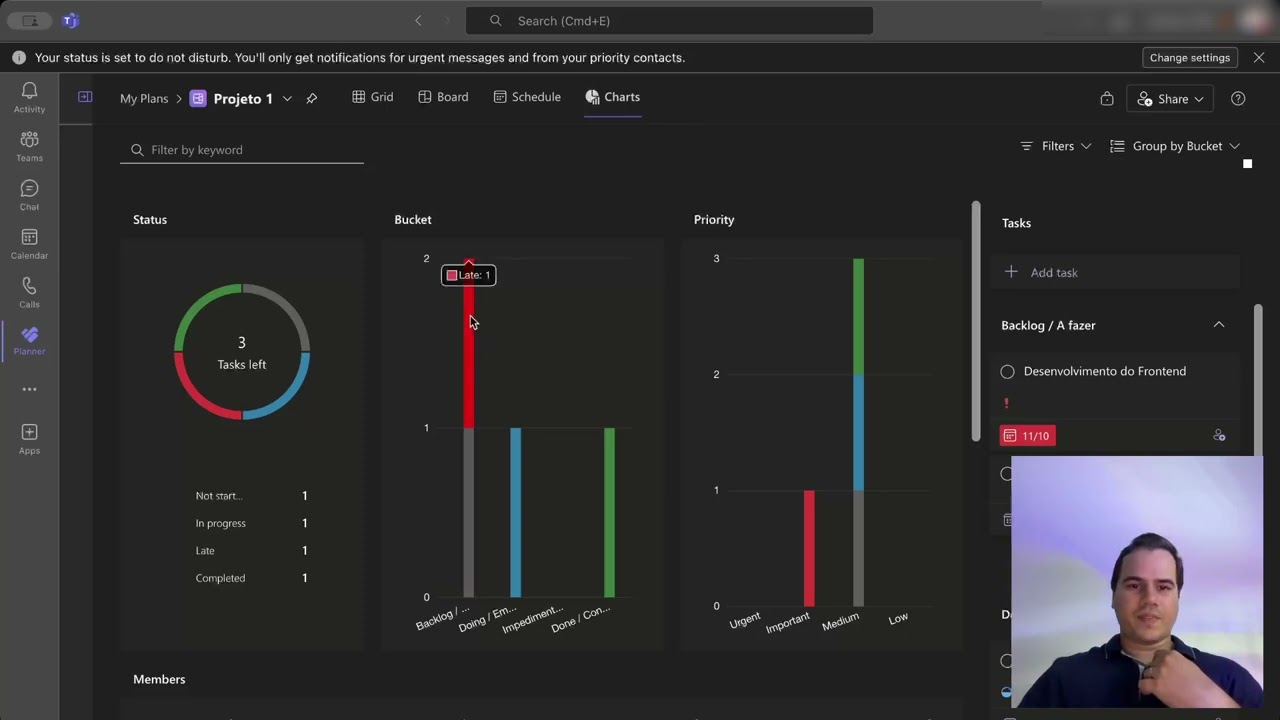Switch to the Grid view tab
The width and height of the screenshot is (1280, 720).
click(x=372, y=97)
